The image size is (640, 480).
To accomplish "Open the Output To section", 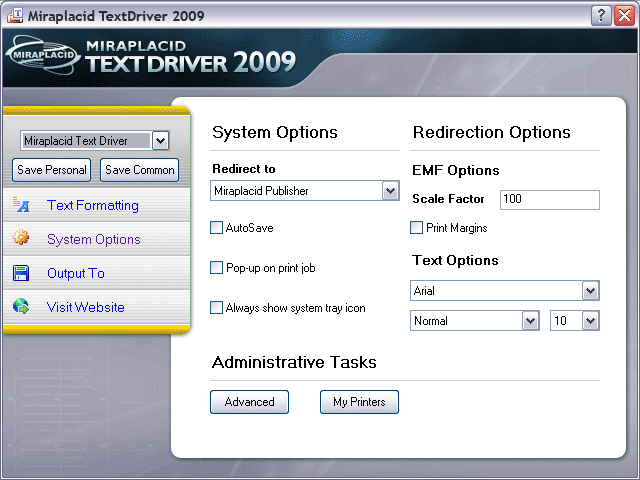I will coord(76,273).
